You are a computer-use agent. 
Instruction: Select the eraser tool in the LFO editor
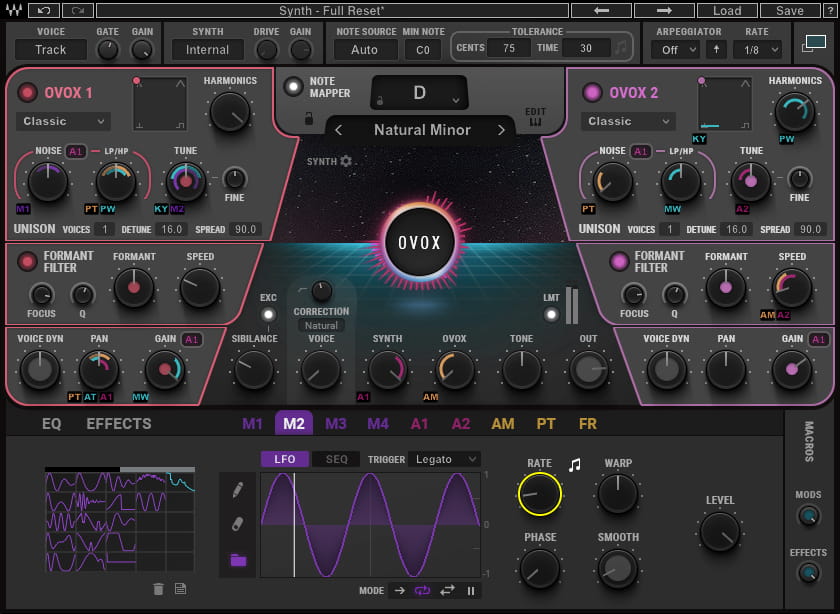click(238, 520)
